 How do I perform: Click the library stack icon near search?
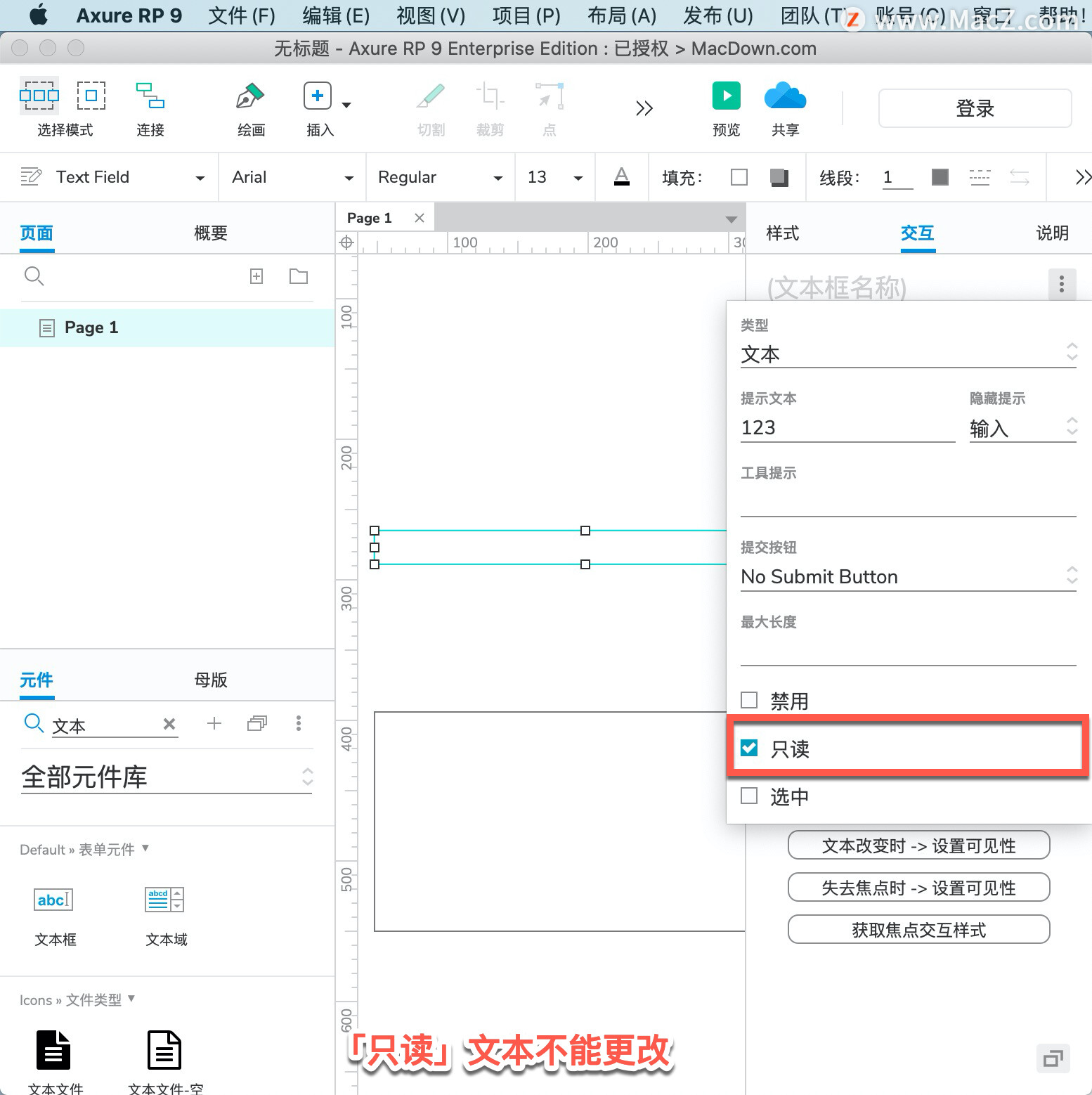(257, 723)
